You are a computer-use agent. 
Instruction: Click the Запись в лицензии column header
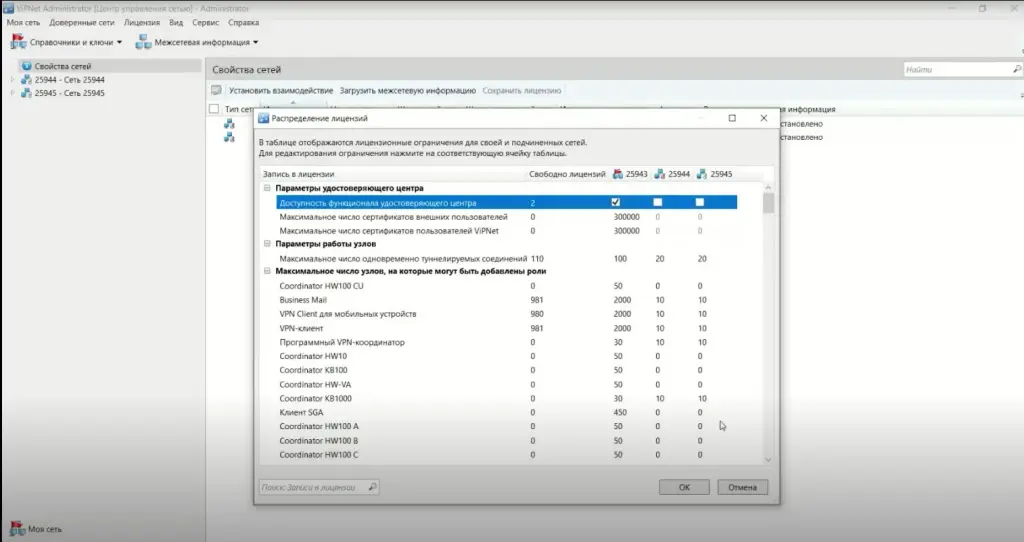[x=298, y=174]
